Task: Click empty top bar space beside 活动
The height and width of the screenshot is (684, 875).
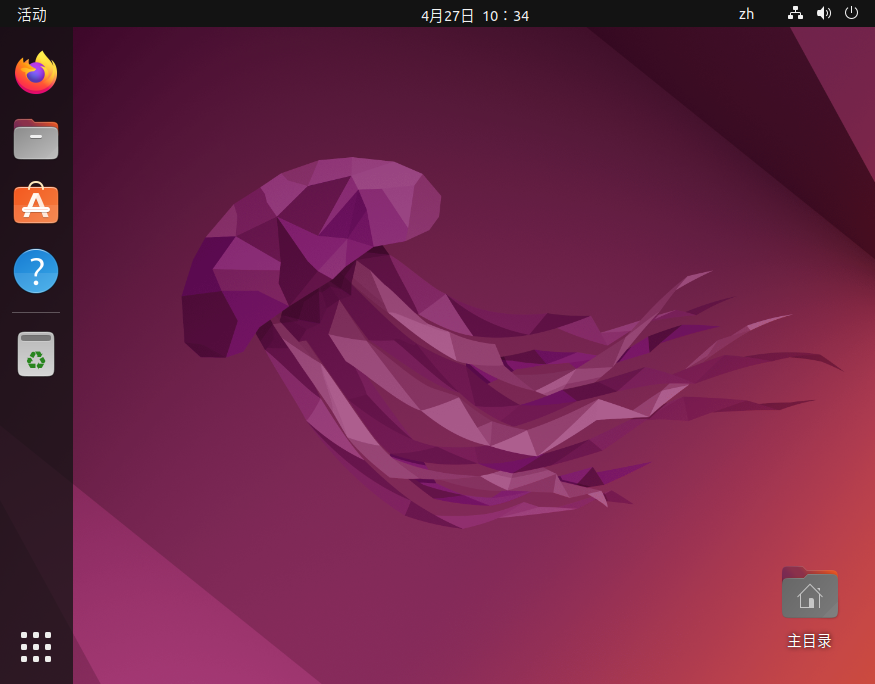Action: click(x=200, y=14)
